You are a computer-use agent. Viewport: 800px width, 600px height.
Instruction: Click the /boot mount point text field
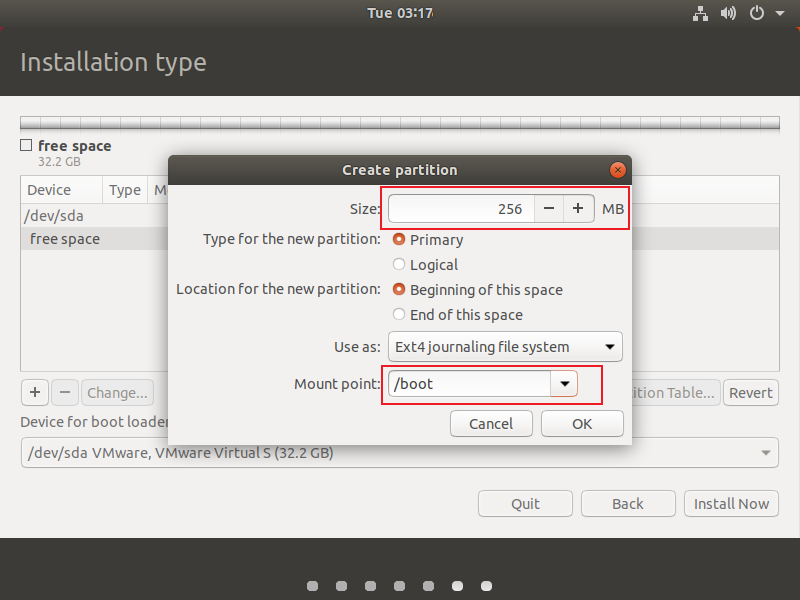(469, 384)
